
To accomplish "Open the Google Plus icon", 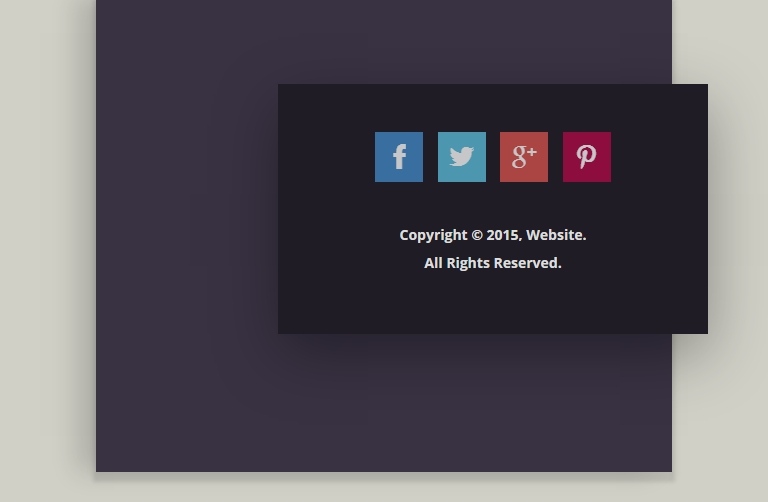I will click(524, 157).
